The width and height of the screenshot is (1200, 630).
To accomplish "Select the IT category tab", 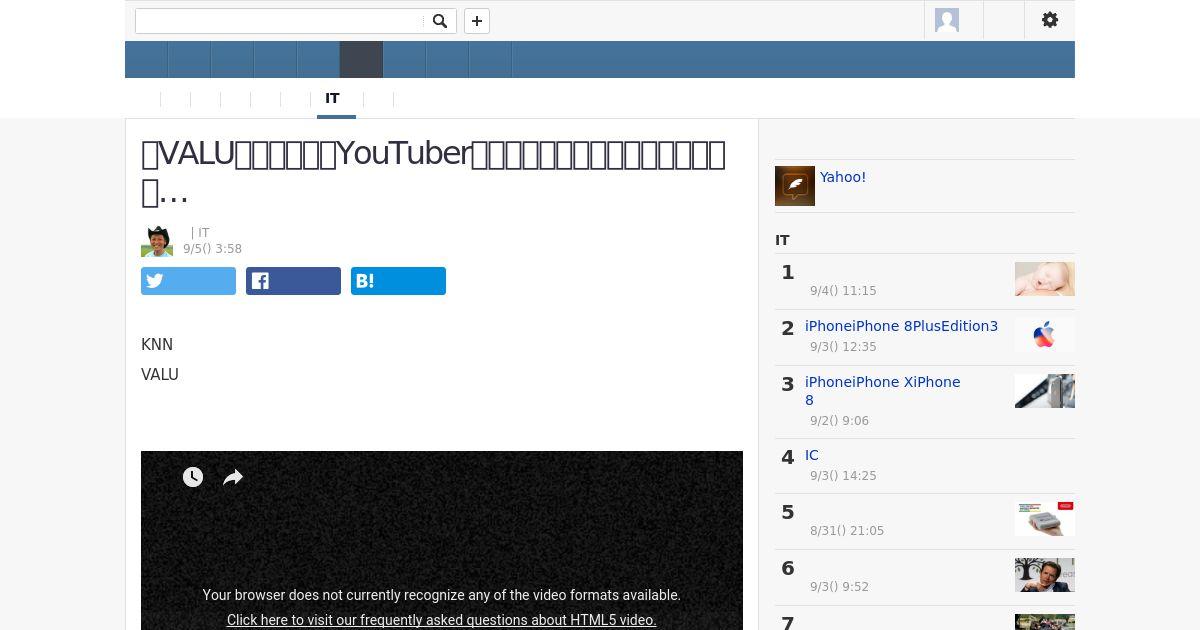I will click(332, 98).
